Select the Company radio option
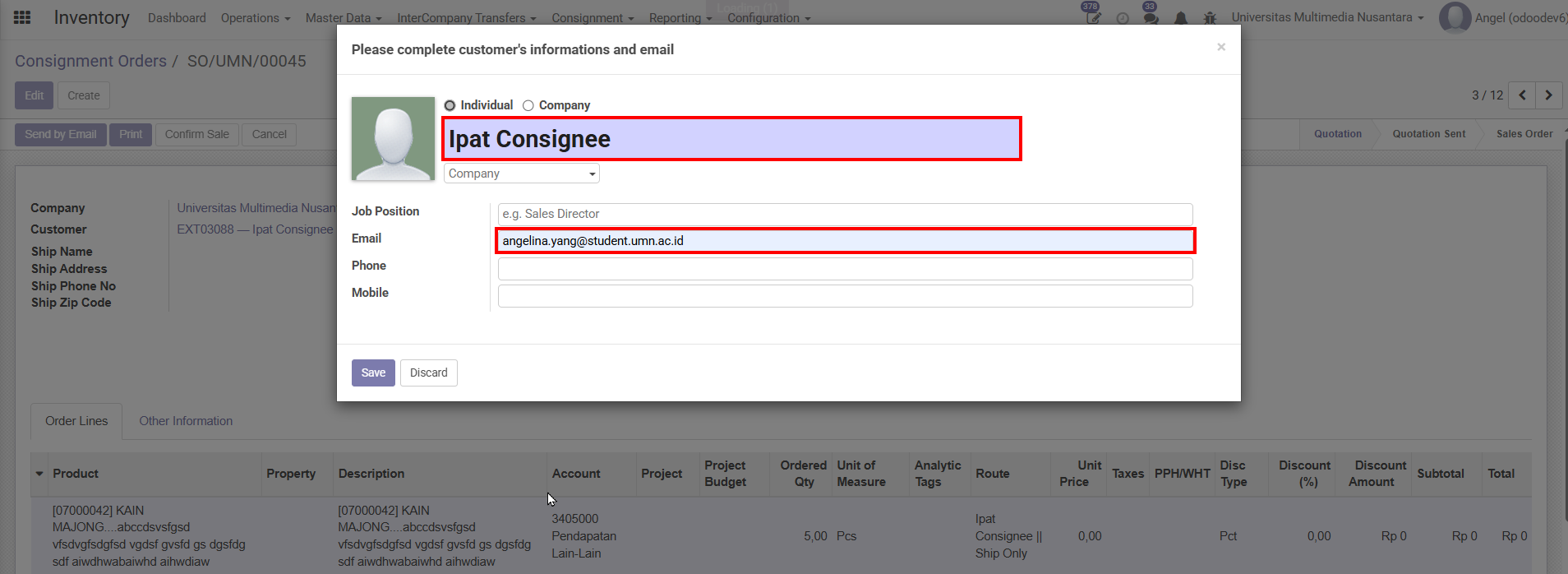 pos(528,105)
